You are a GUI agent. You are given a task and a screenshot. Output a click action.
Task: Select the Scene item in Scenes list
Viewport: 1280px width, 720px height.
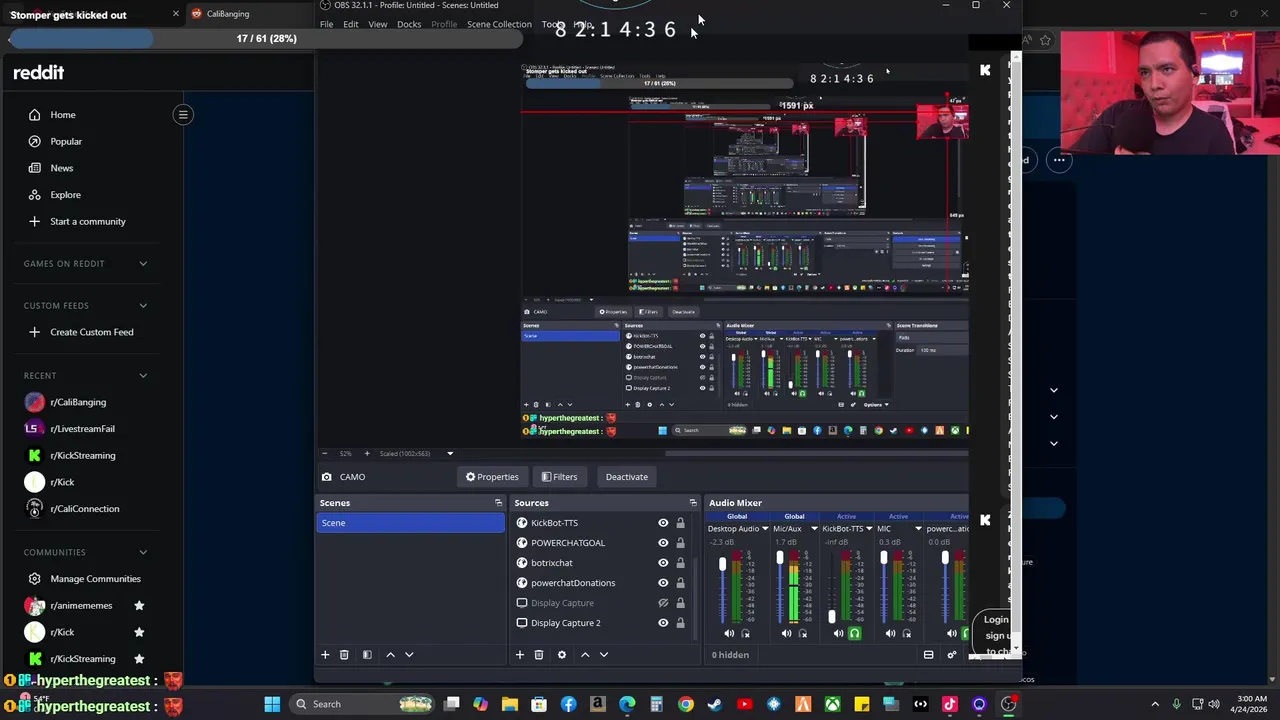(410, 523)
